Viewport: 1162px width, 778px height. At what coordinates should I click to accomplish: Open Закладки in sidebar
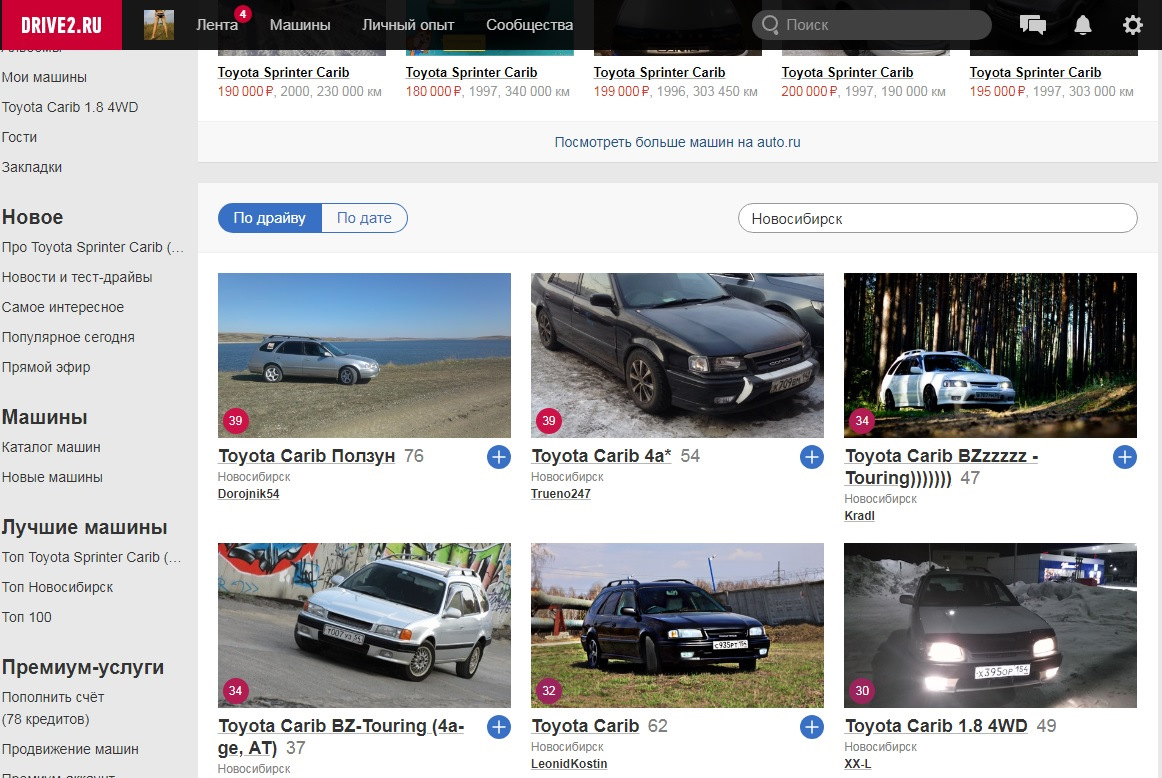pos(32,167)
